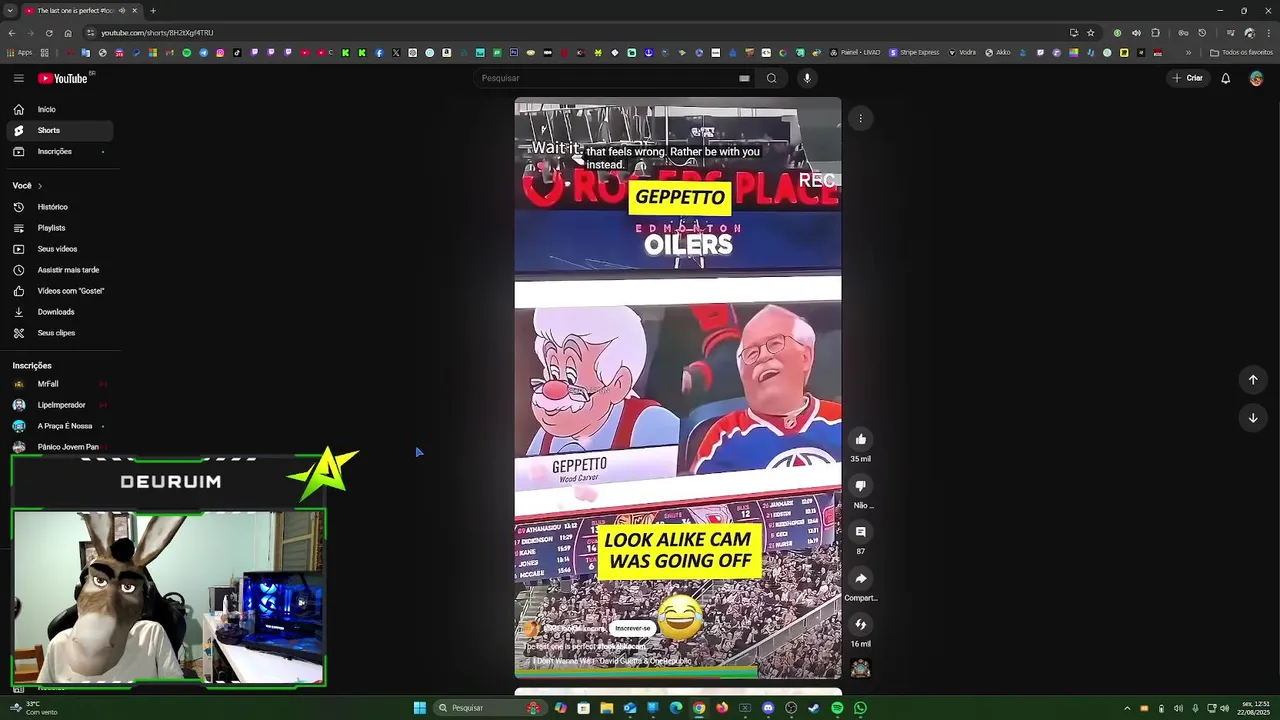Show hidden system tray icons

point(1127,708)
